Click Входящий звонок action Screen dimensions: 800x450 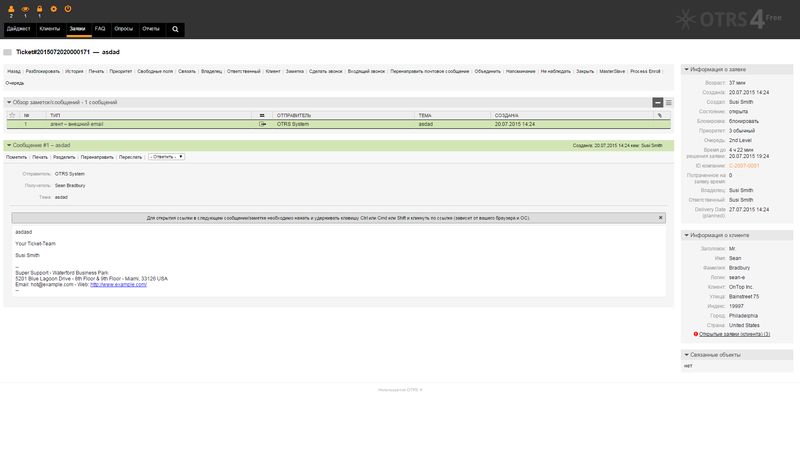pyautogui.click(x=366, y=71)
